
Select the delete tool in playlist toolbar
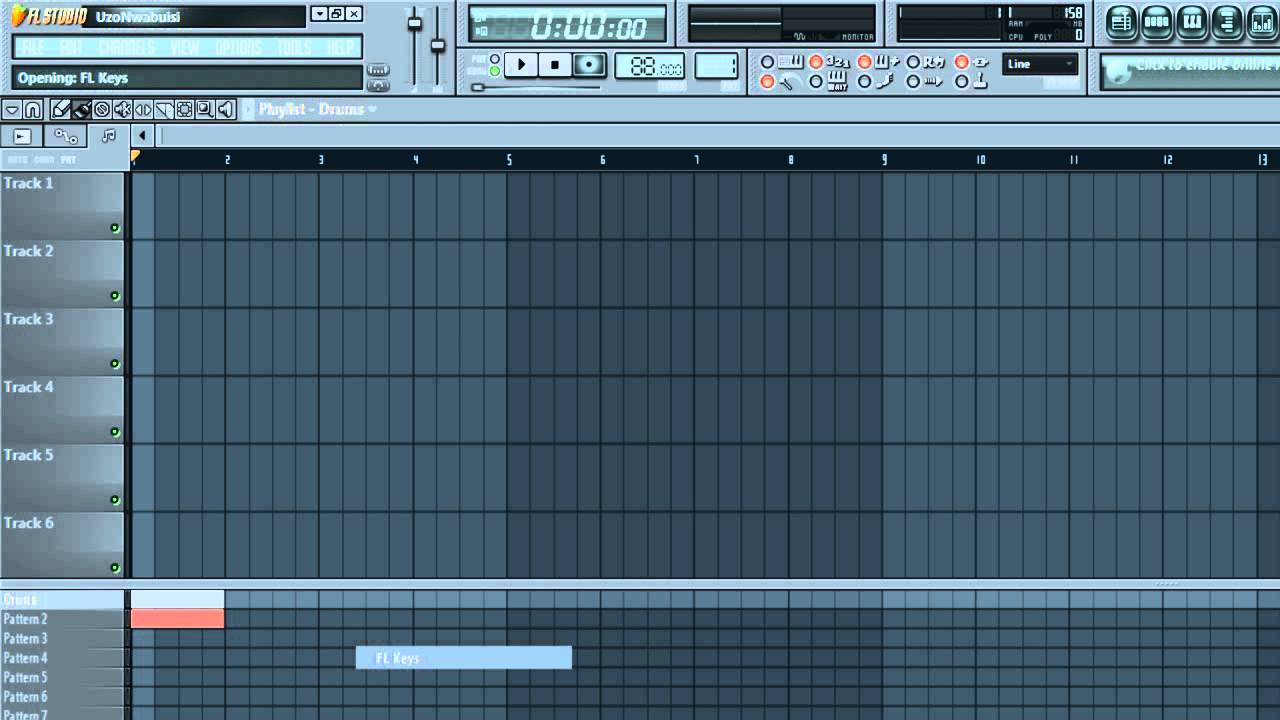[102, 109]
